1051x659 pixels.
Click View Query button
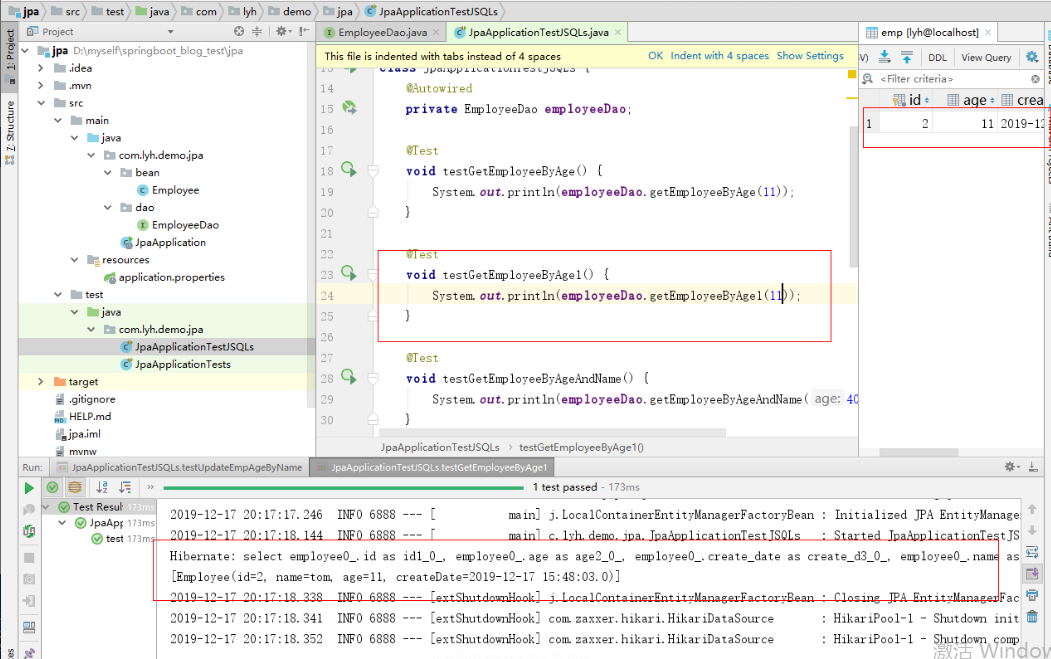pyautogui.click(x=986, y=58)
